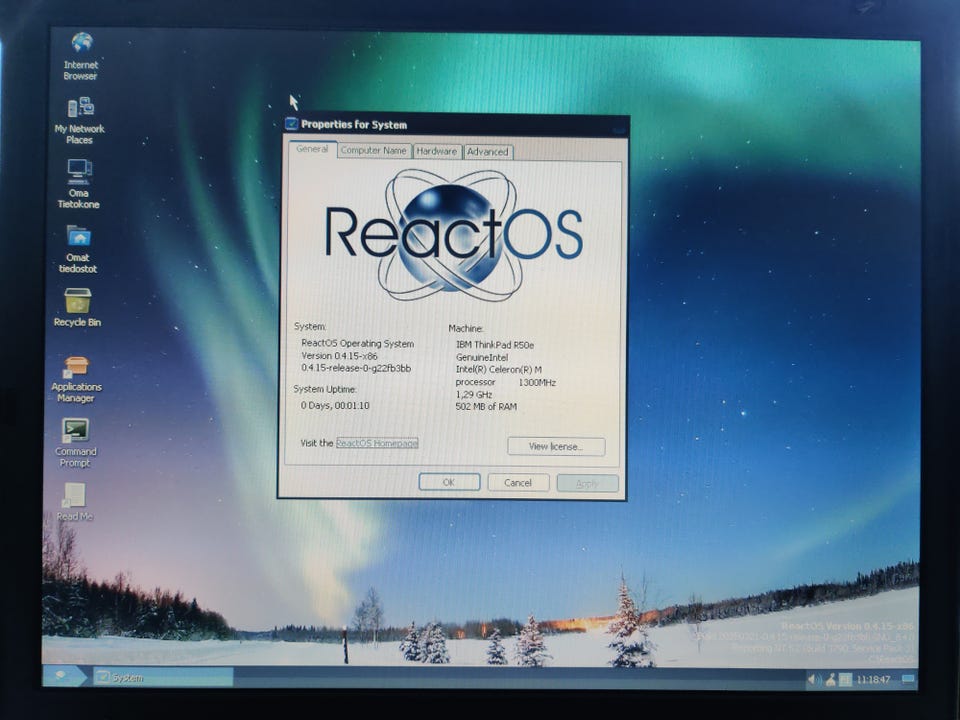Click the View license button
Viewport: 960px width, 720px height.
[x=555, y=446]
